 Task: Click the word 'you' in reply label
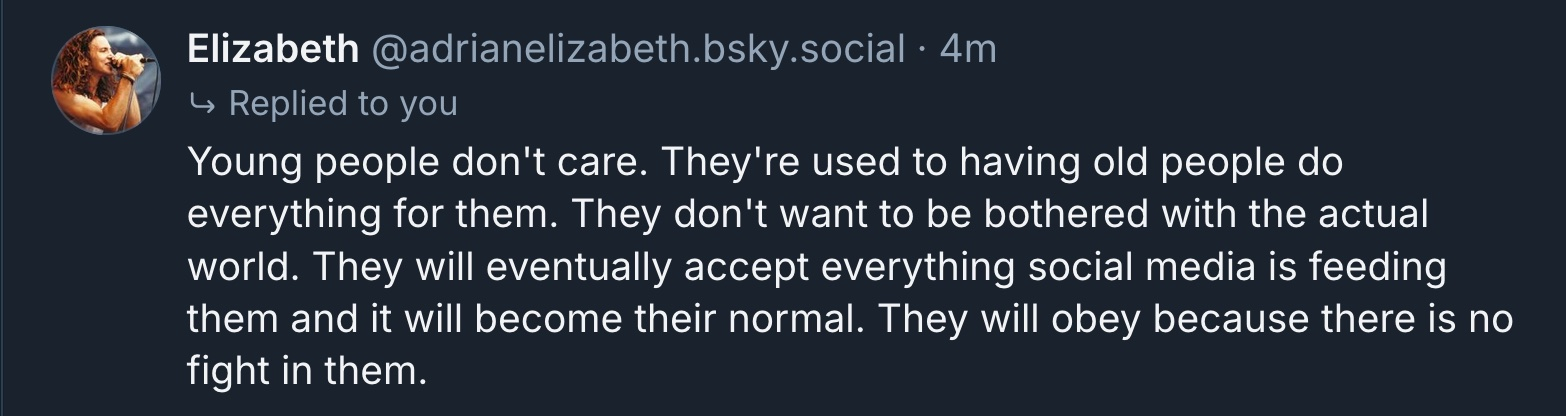click(428, 103)
